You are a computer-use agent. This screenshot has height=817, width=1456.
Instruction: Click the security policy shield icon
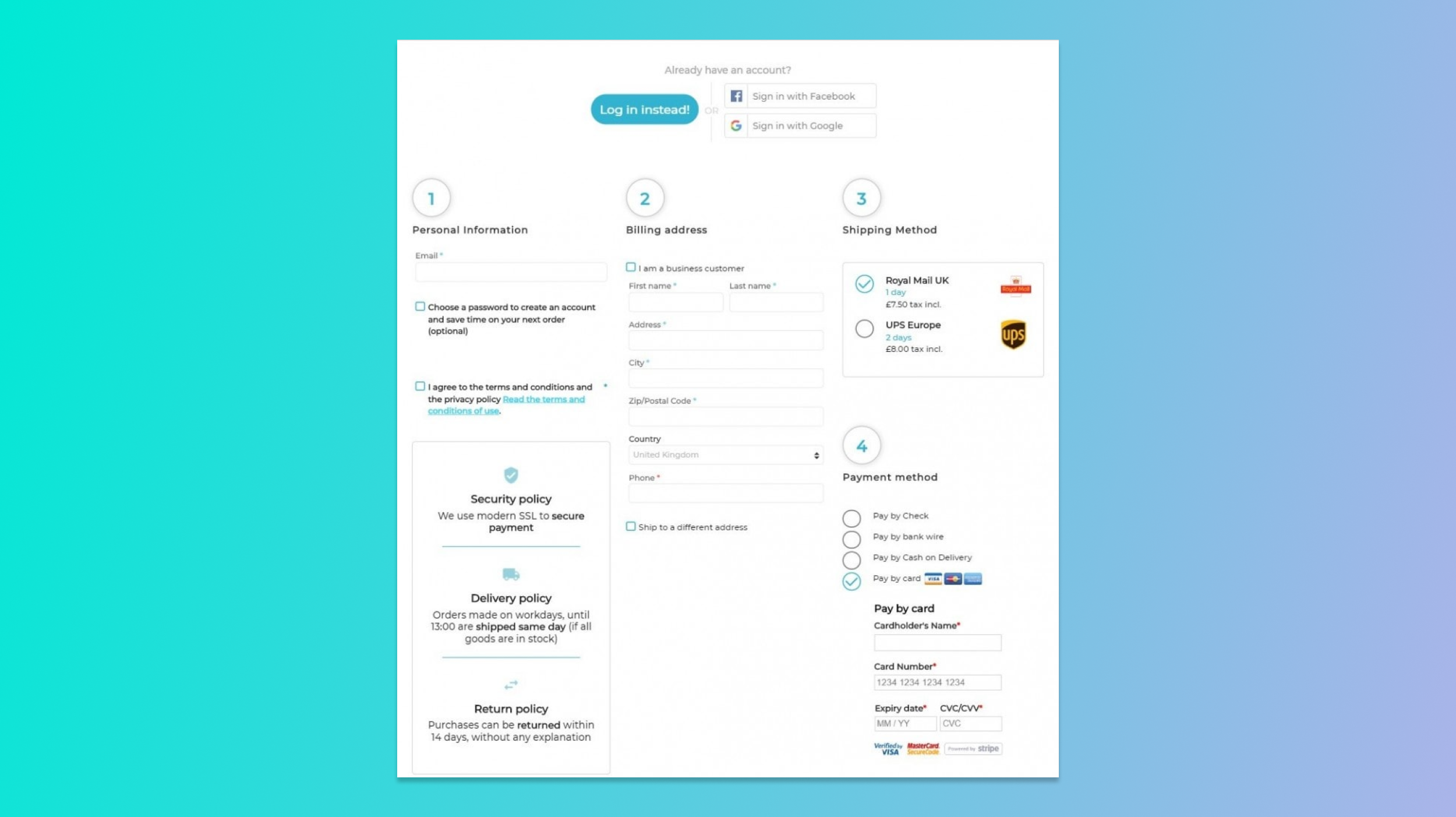510,475
